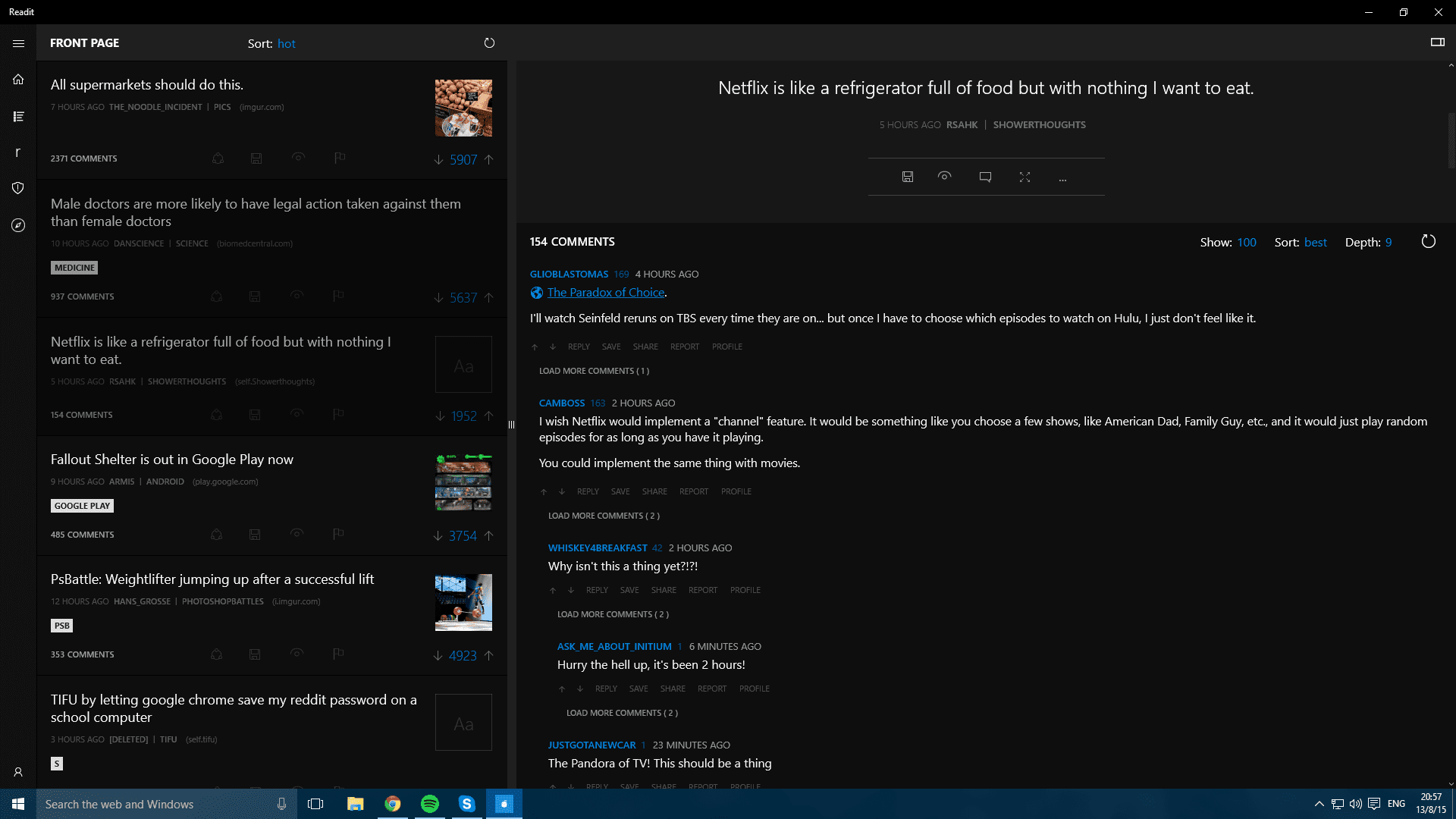The width and height of the screenshot is (1456, 819).
Task: Click the comment icon in post detail toolbar
Action: tap(985, 177)
